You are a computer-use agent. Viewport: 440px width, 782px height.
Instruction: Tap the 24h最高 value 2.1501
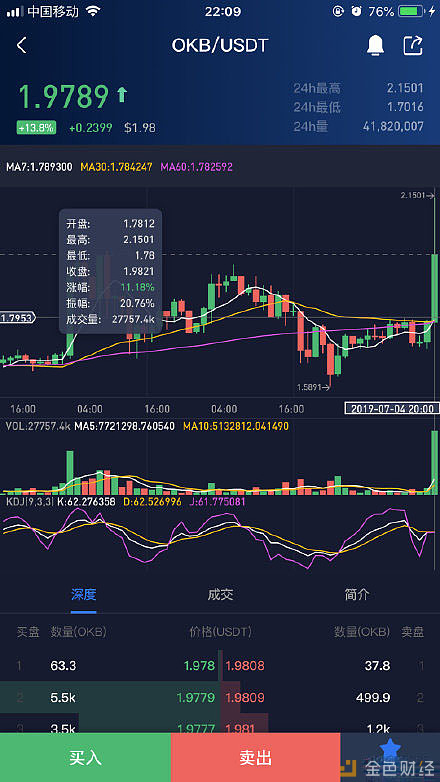point(405,88)
